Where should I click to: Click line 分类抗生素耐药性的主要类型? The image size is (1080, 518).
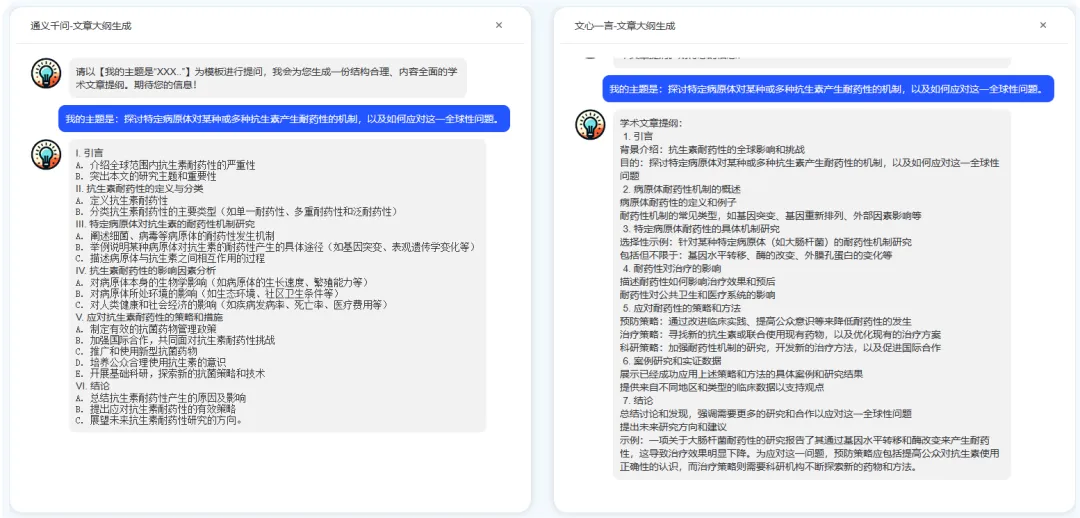236,211
